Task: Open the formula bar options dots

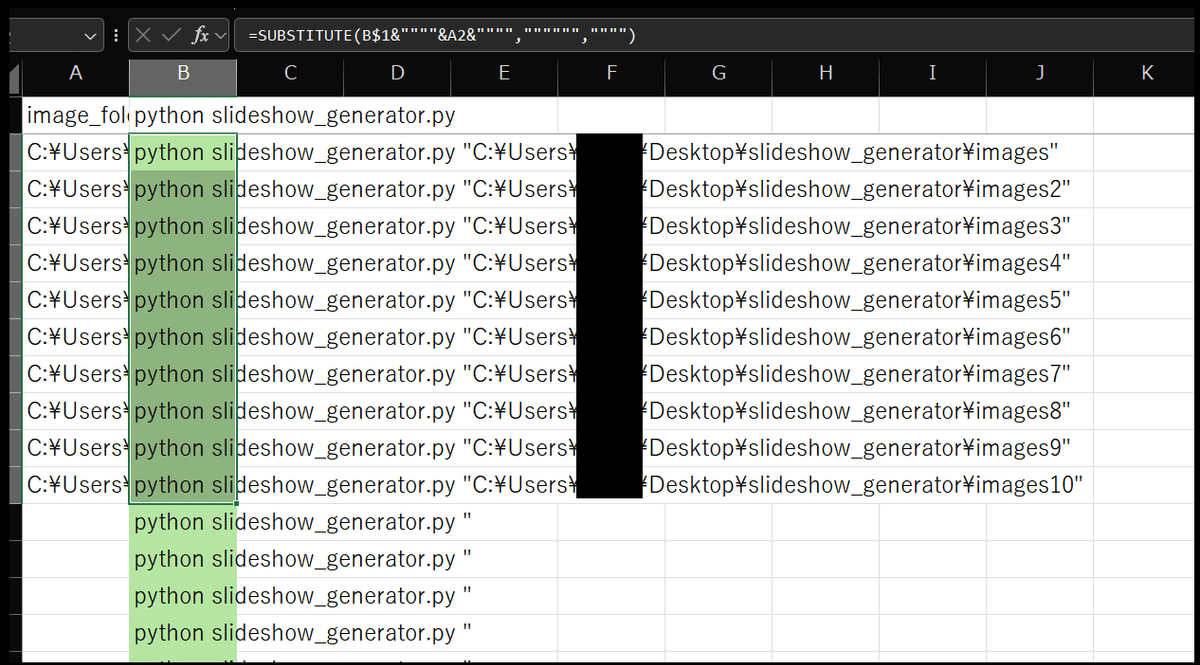Action: [x=117, y=36]
